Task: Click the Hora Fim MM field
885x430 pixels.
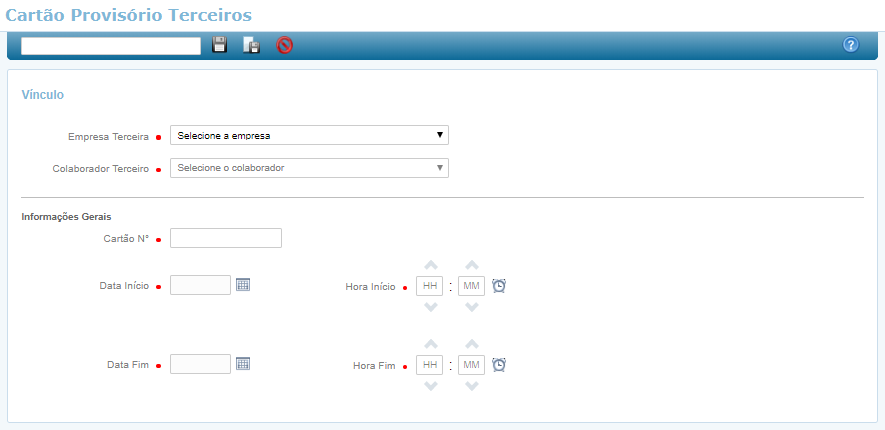Action: pos(472,365)
